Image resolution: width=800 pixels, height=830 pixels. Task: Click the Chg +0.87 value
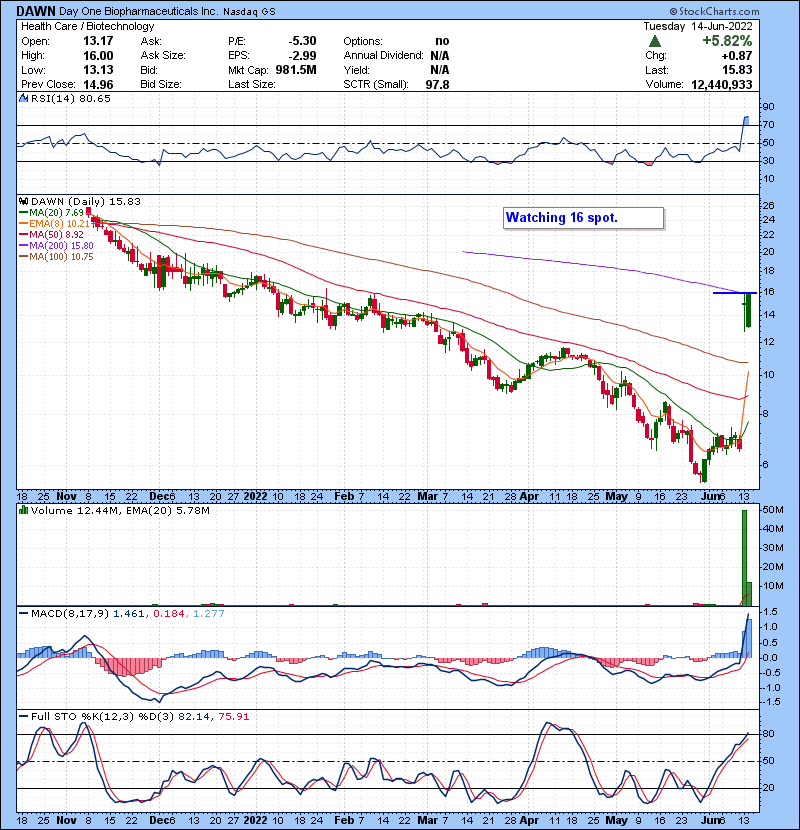point(737,56)
